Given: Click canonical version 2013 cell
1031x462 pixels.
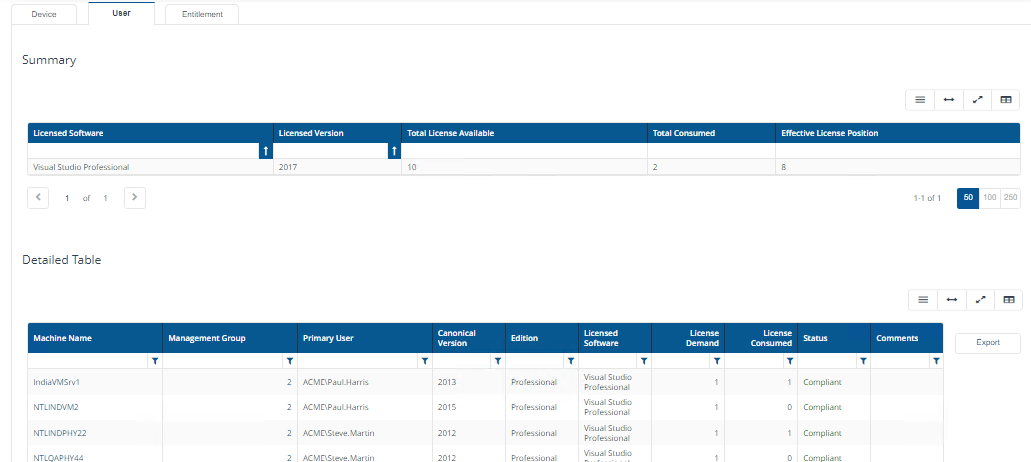Looking at the screenshot, I should click(469, 382).
